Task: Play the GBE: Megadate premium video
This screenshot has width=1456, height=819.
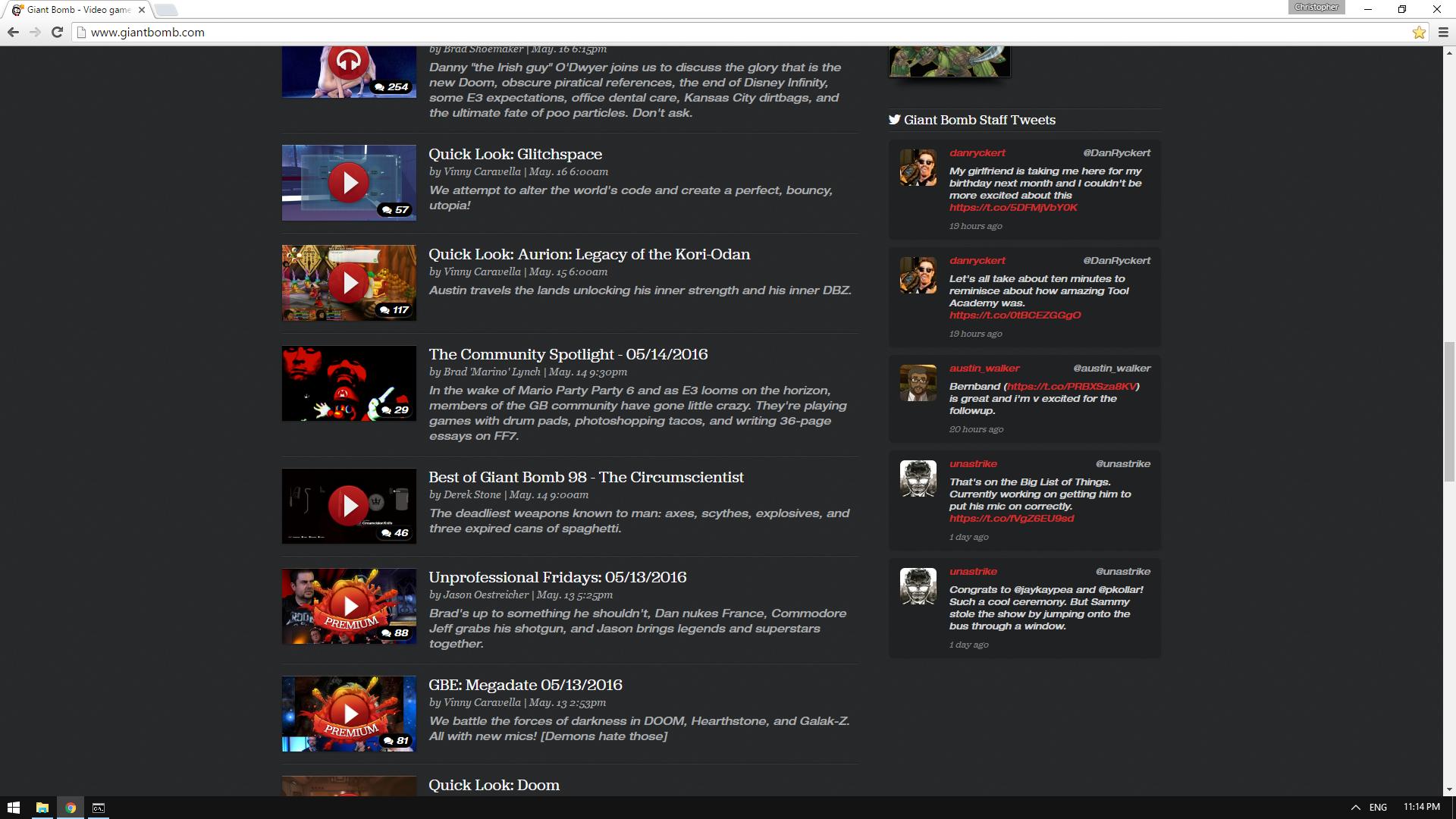Action: pyautogui.click(x=349, y=714)
